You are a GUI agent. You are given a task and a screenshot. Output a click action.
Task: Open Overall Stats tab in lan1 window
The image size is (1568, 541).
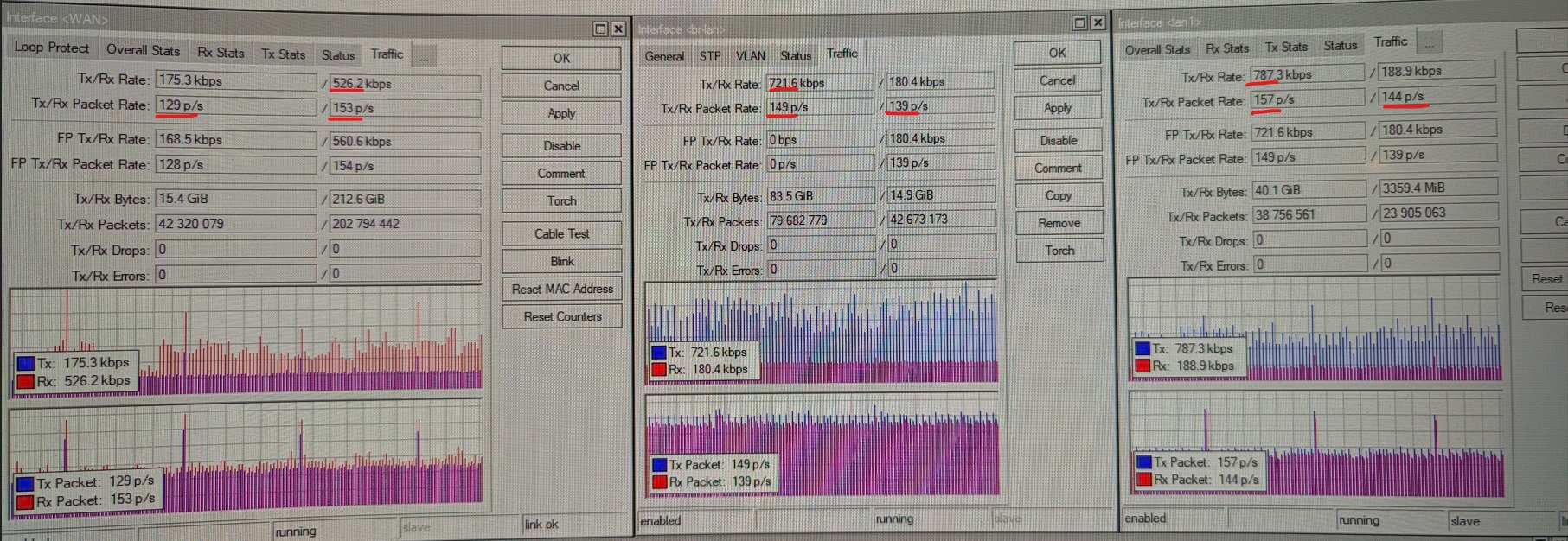[1157, 50]
